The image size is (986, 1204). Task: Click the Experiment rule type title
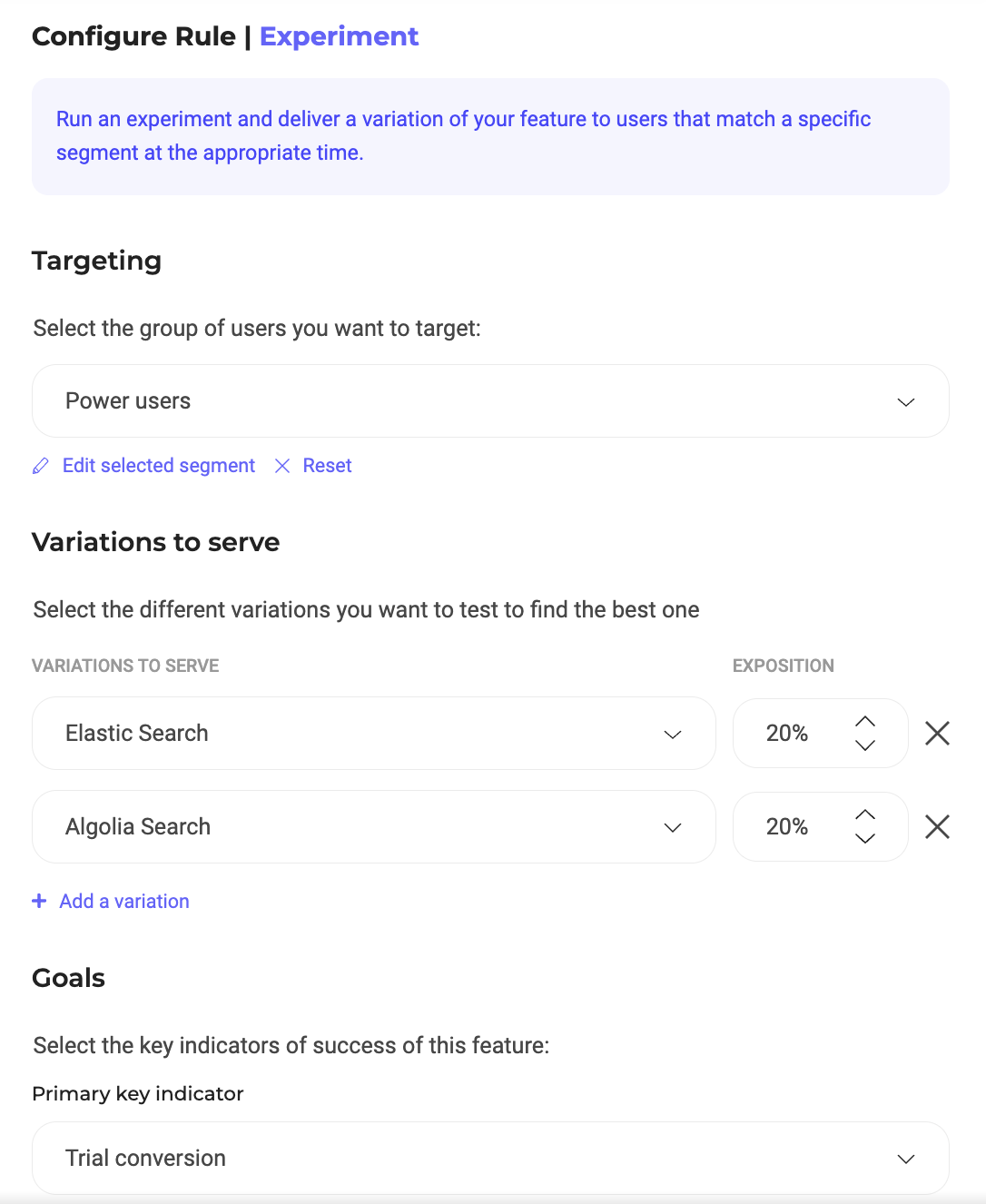coord(339,36)
